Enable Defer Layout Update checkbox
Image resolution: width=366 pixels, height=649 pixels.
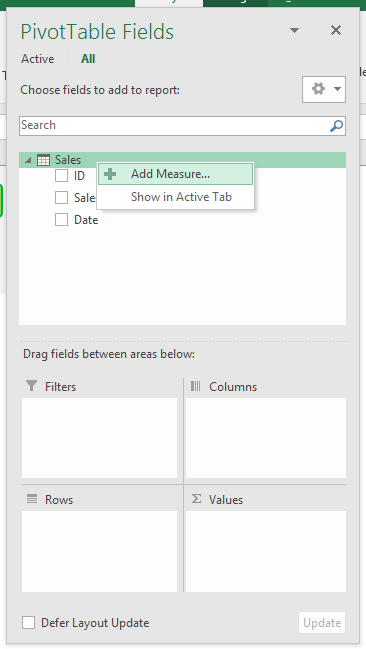coord(28,623)
